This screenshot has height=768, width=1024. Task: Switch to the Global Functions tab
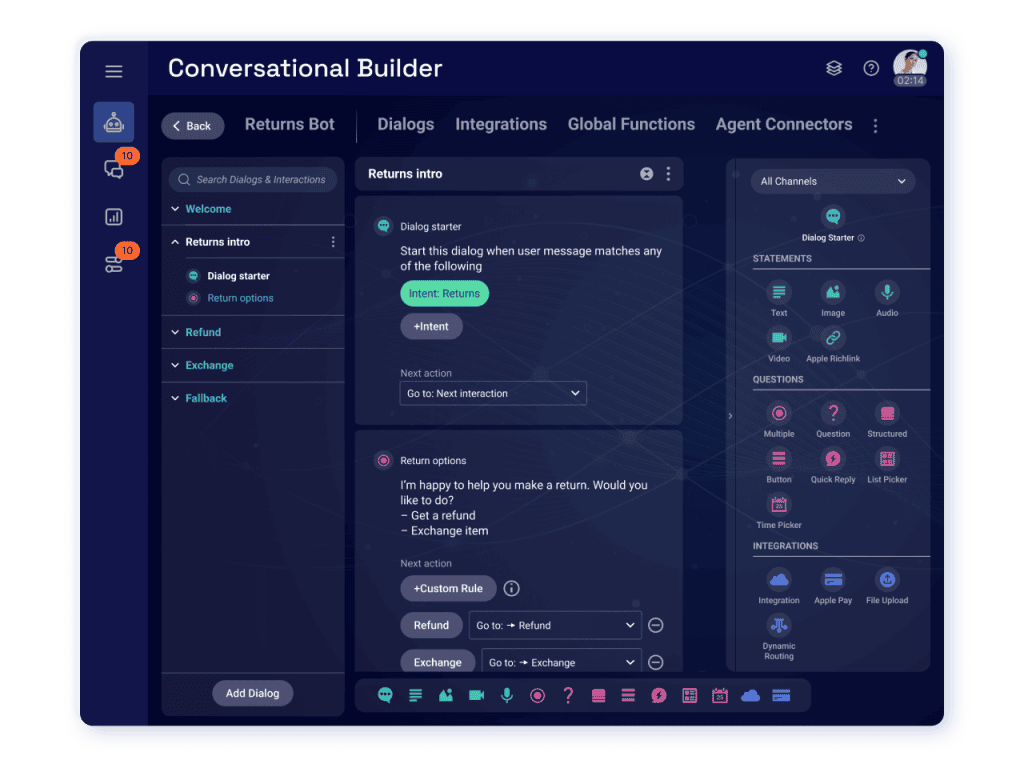[x=631, y=124]
